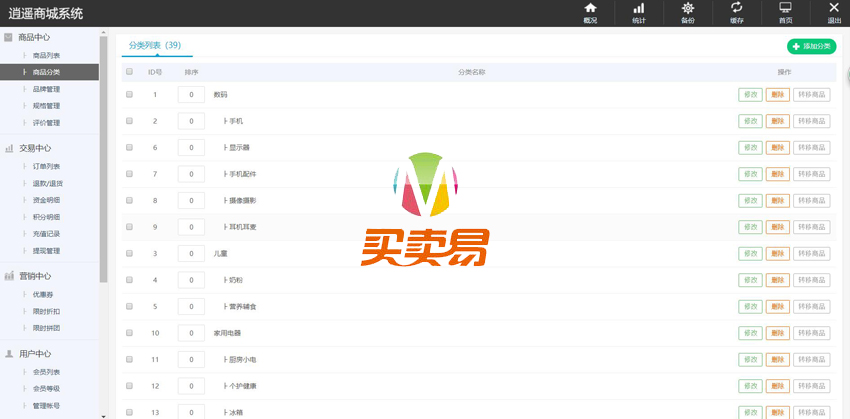The width and height of the screenshot is (850, 419).
Task: Click the 商品中心 section icon
Action: click(8, 37)
